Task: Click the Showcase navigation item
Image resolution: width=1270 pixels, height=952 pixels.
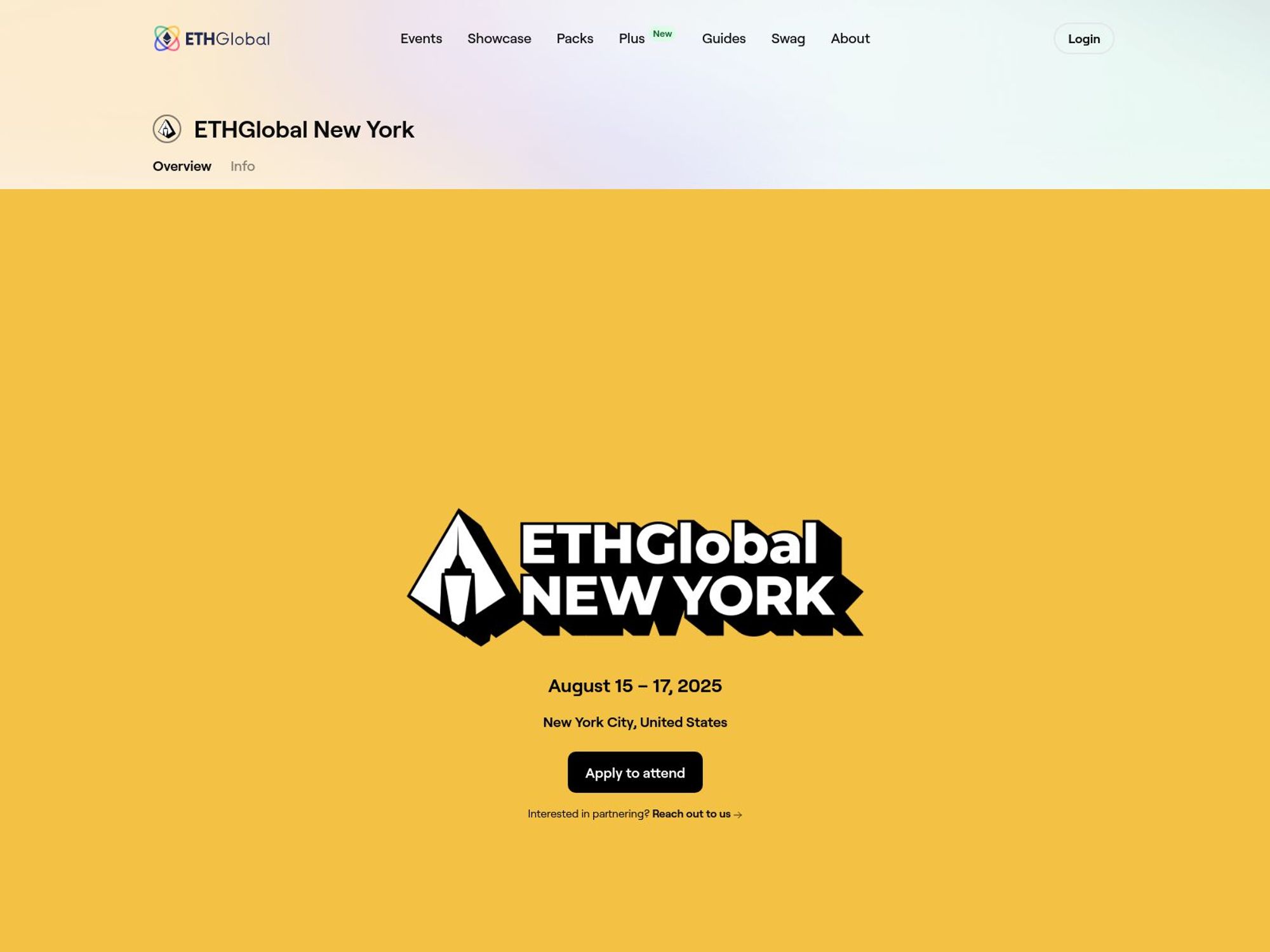Action: coord(499,38)
